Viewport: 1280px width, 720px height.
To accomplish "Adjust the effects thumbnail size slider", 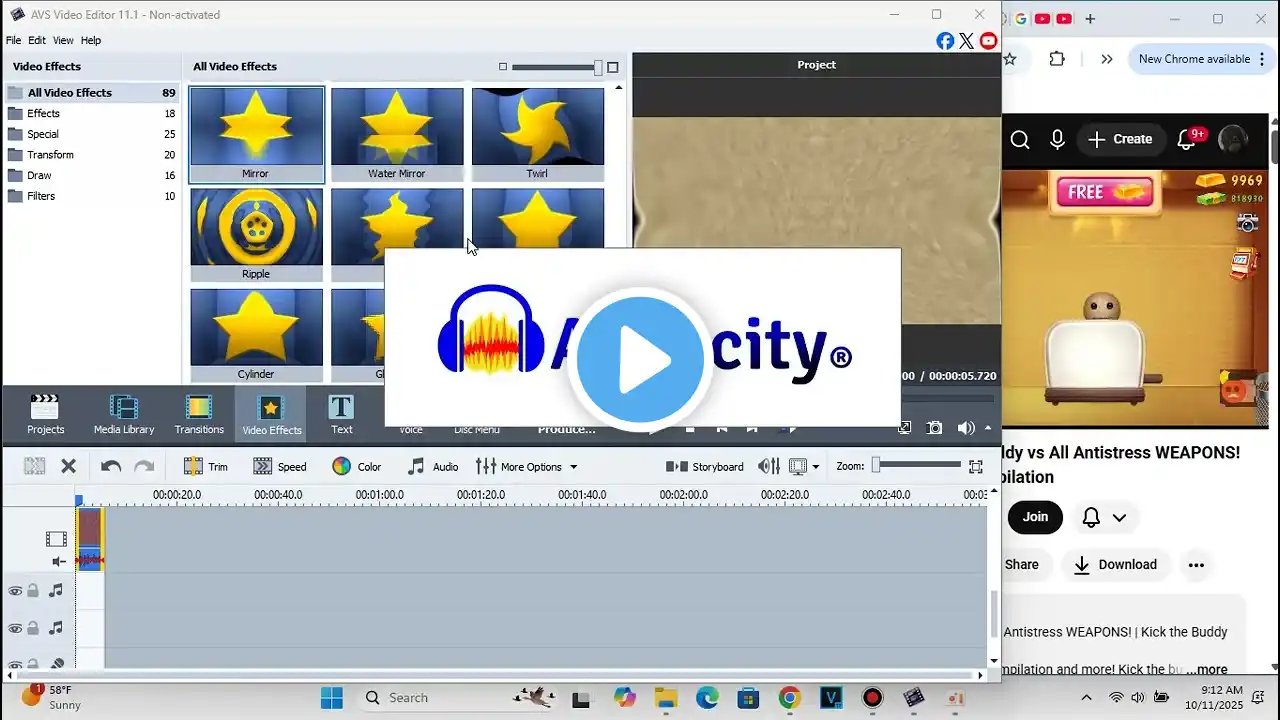I will 558,67.
